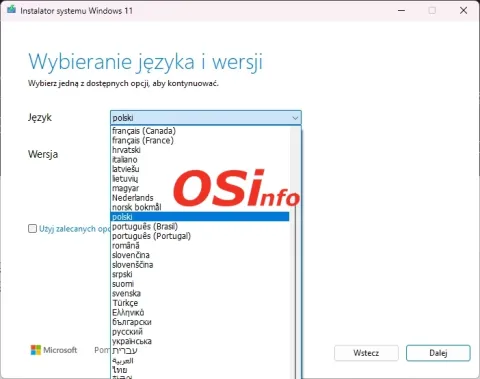The width and height of the screenshot is (480, 379).
Task: Close the Windows 11 installer window
Action: [463, 10]
